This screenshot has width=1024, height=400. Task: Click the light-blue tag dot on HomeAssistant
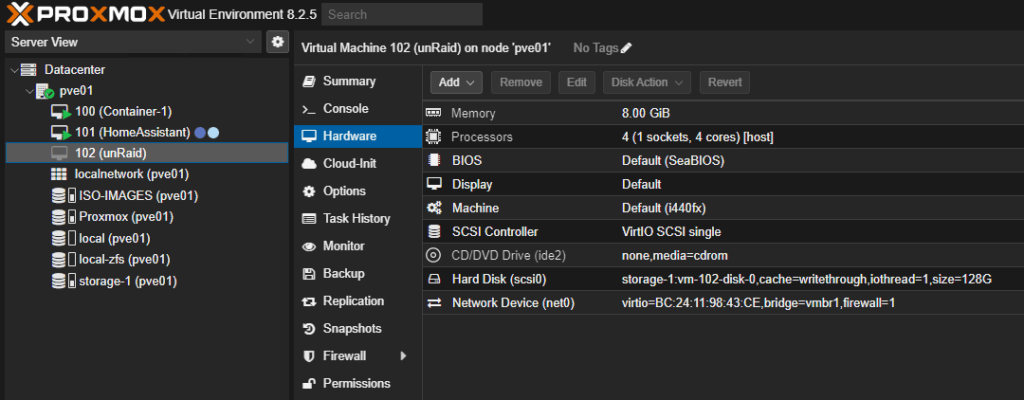pyautogui.click(x=213, y=133)
